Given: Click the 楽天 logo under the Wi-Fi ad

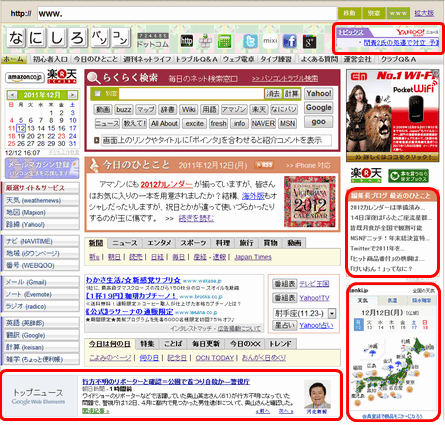Looking at the screenshot, I should coord(366,175).
